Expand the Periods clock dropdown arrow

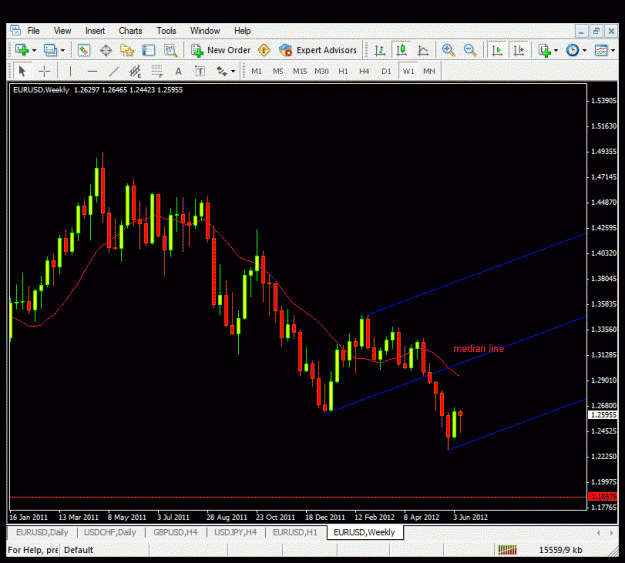(584, 51)
